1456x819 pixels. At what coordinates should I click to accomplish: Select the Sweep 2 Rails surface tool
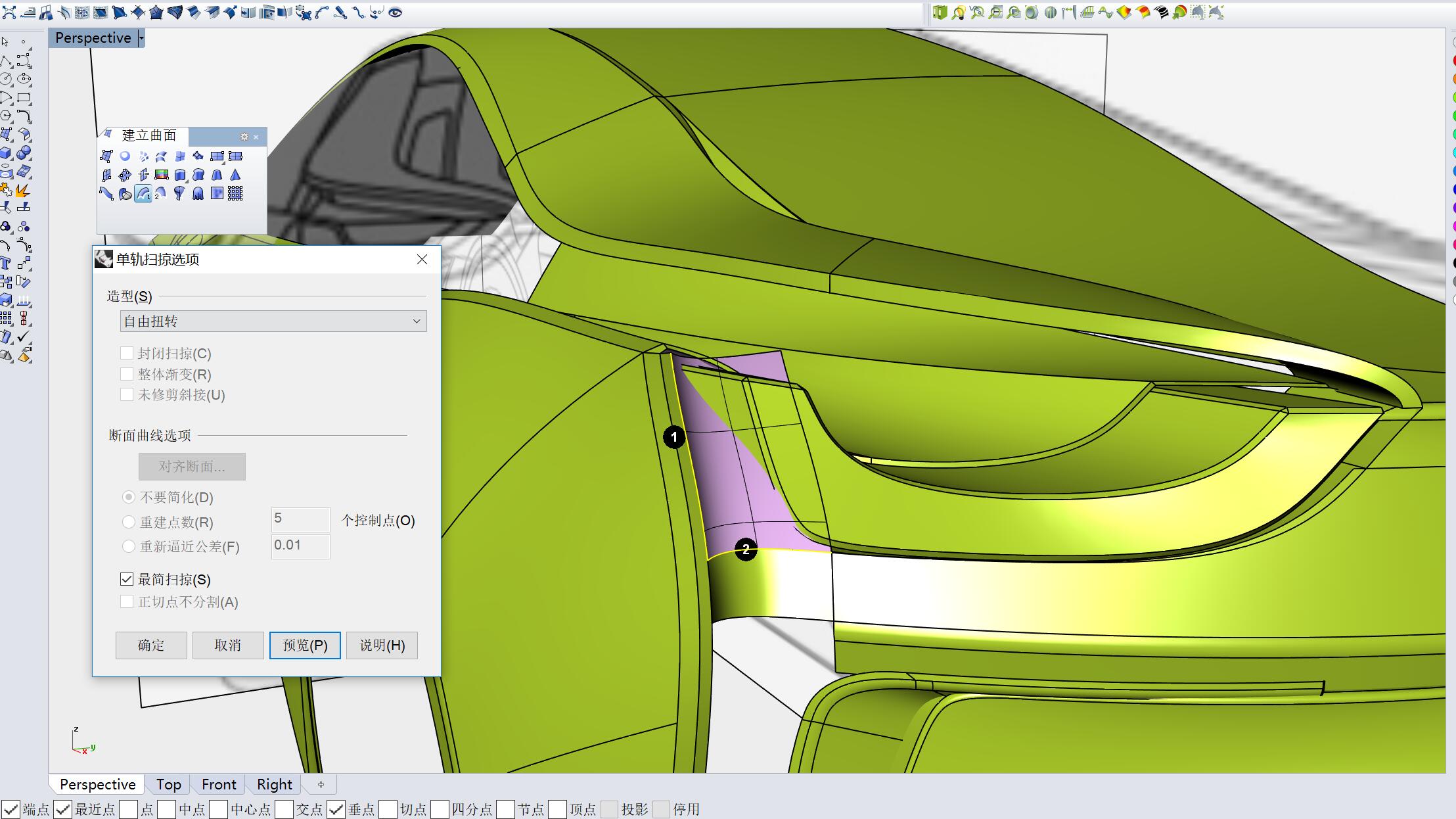click(161, 193)
